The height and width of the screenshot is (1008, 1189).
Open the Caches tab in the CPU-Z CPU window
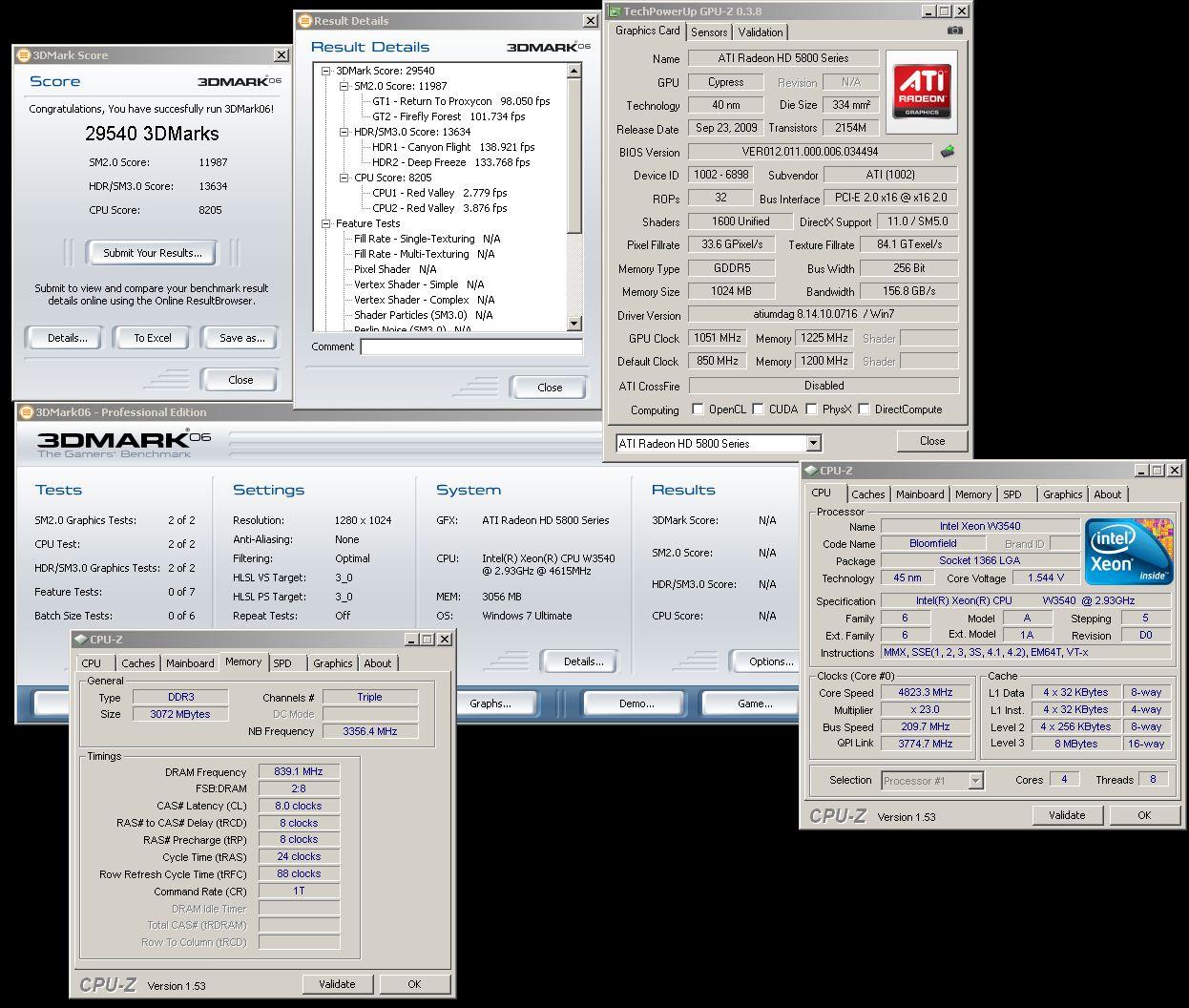coord(867,494)
